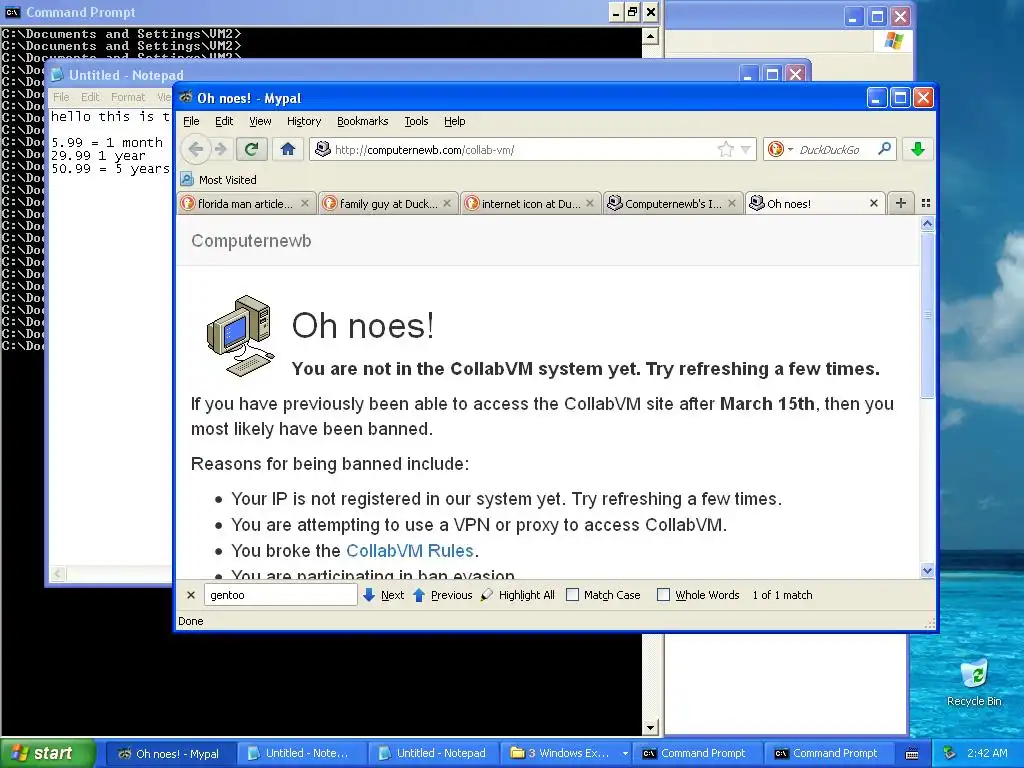Show all tabs grid icon

click(925, 203)
